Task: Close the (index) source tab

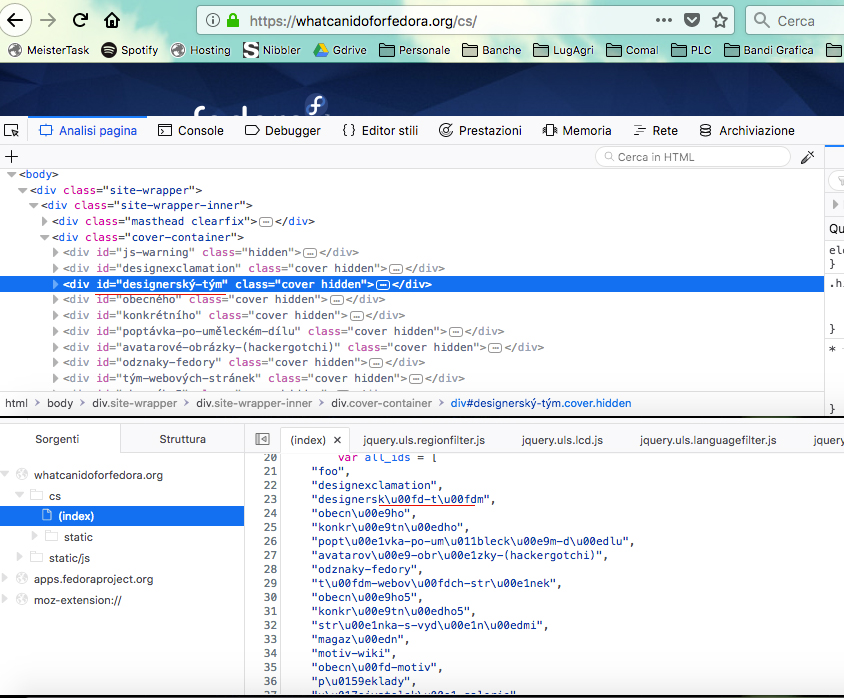Action: [337, 440]
